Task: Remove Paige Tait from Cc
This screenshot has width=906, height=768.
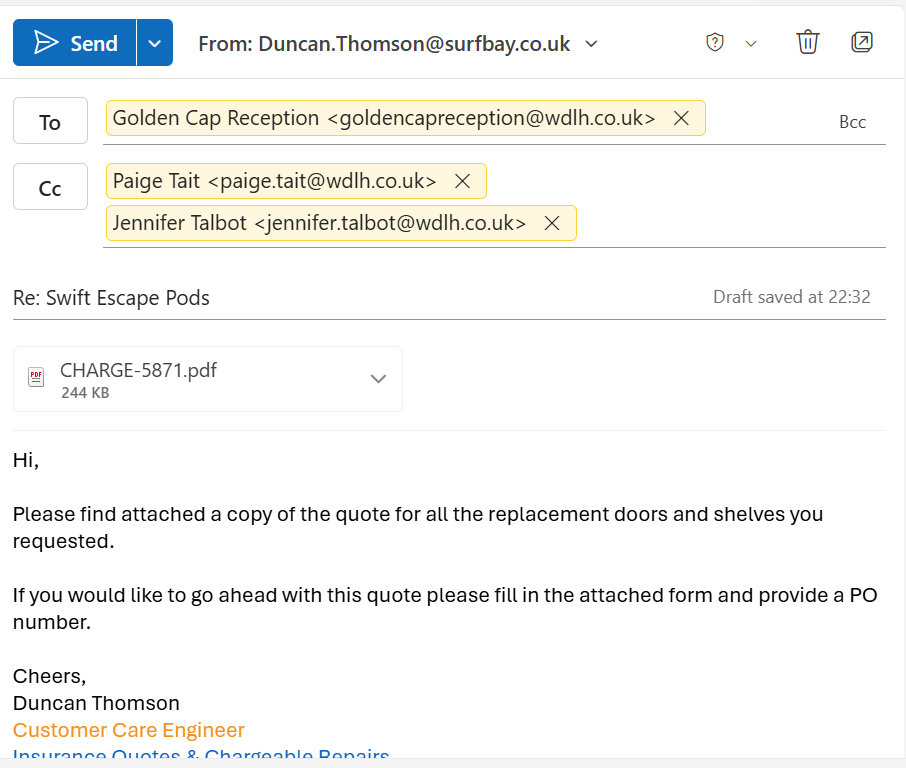Action: click(462, 181)
